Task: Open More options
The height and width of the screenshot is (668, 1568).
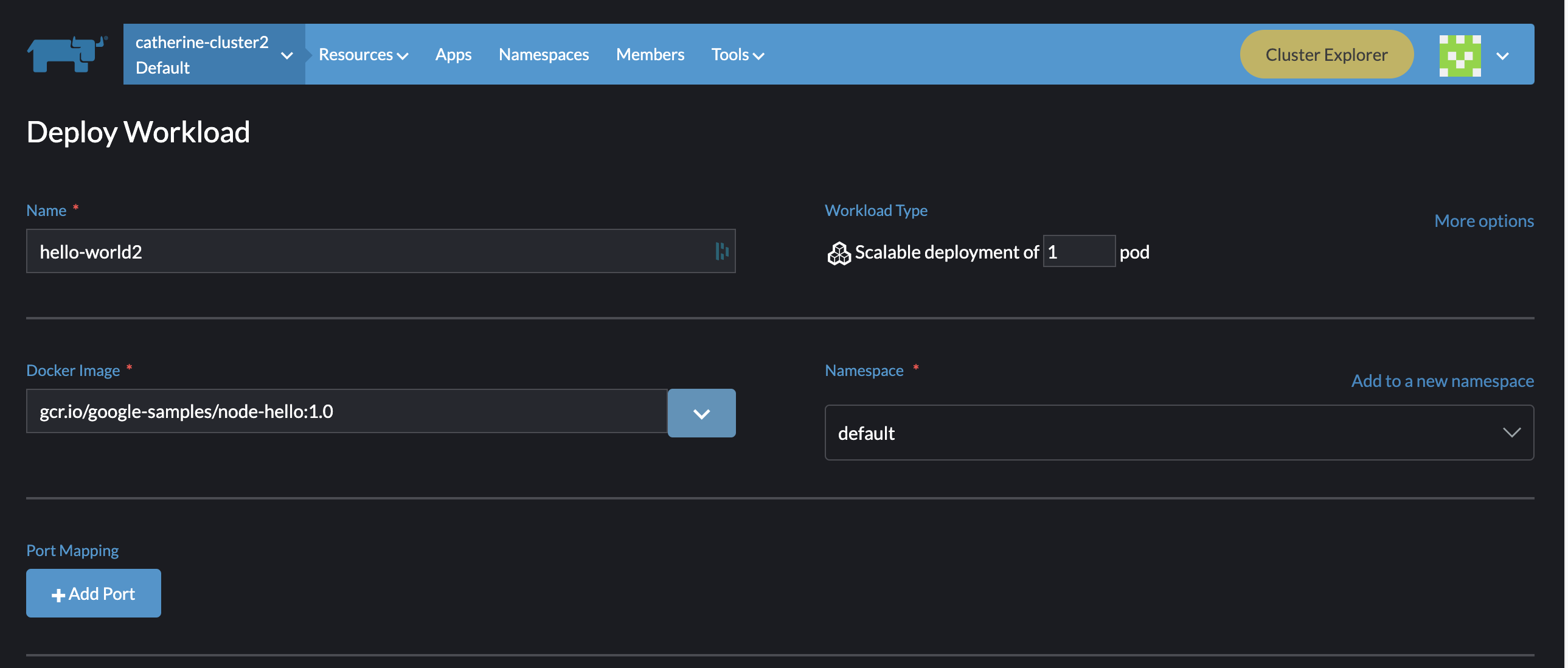Action: (x=1483, y=220)
